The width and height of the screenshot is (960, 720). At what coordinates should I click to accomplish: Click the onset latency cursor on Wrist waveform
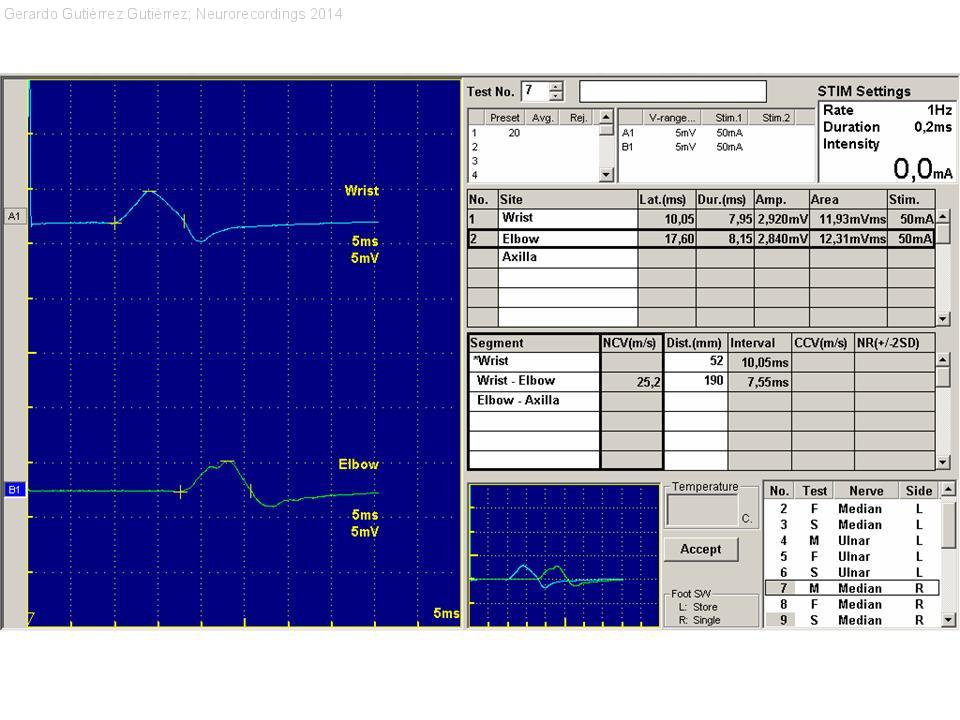116,223
